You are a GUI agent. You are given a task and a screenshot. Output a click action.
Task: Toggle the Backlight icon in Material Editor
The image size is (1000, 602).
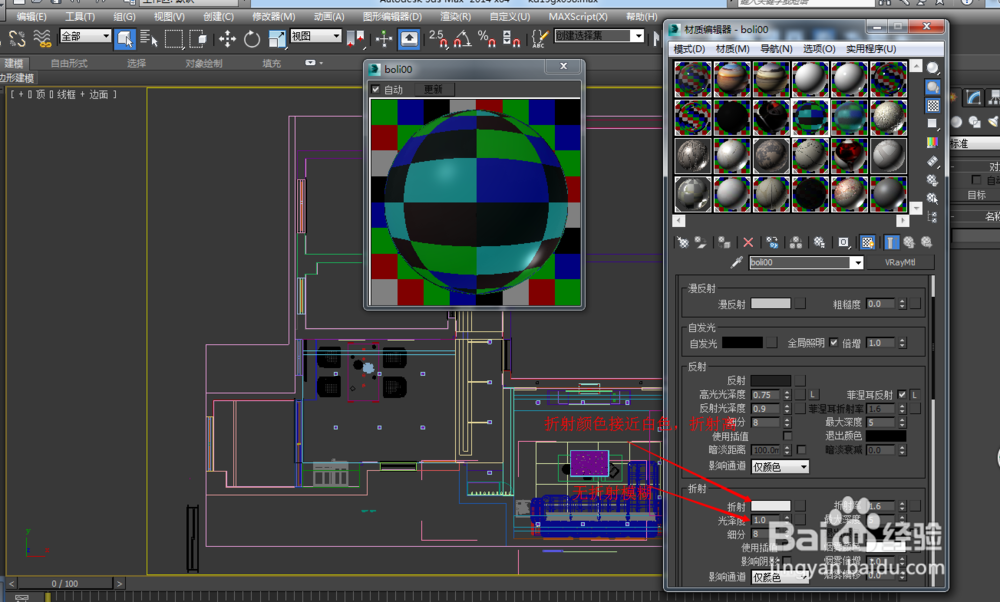tap(932, 87)
